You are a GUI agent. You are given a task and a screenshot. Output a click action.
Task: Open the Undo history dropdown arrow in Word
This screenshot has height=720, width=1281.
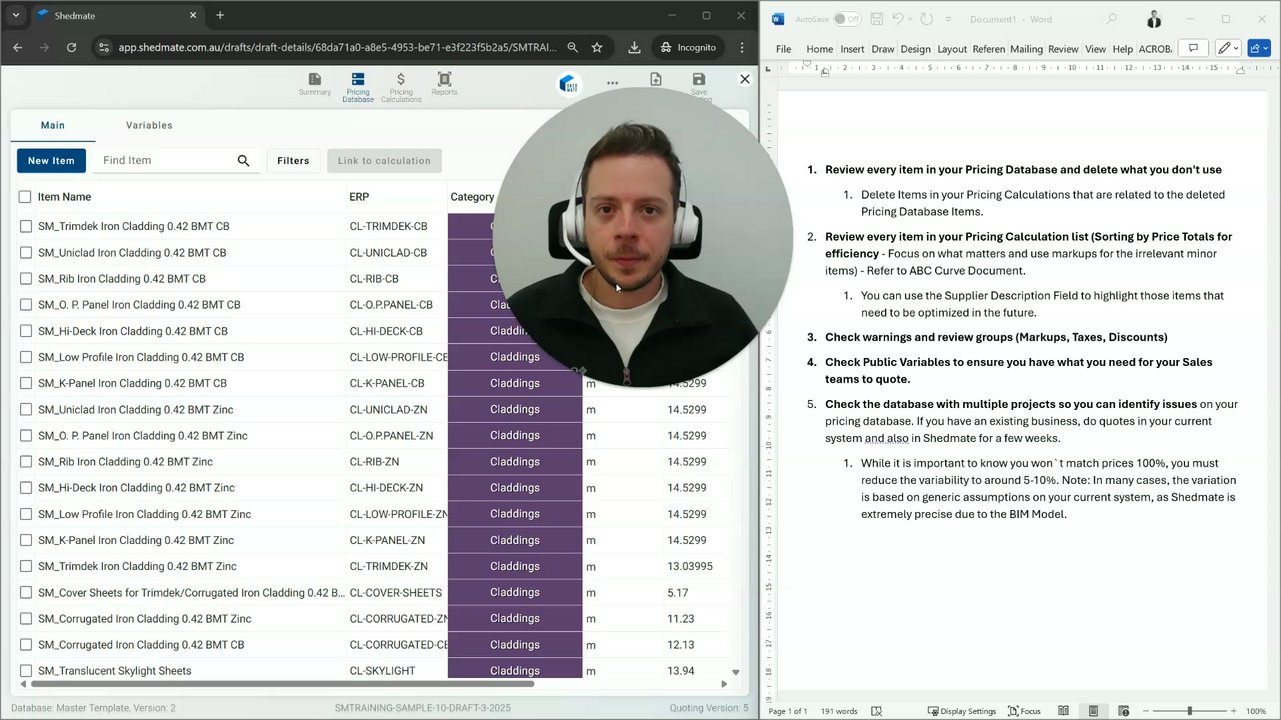click(911, 19)
